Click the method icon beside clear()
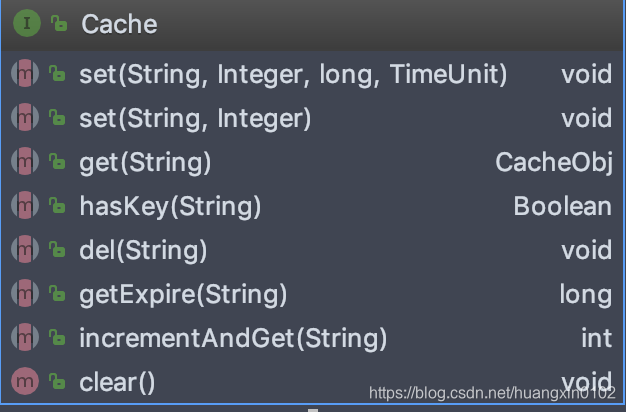The width and height of the screenshot is (626, 412). click(x=25, y=381)
